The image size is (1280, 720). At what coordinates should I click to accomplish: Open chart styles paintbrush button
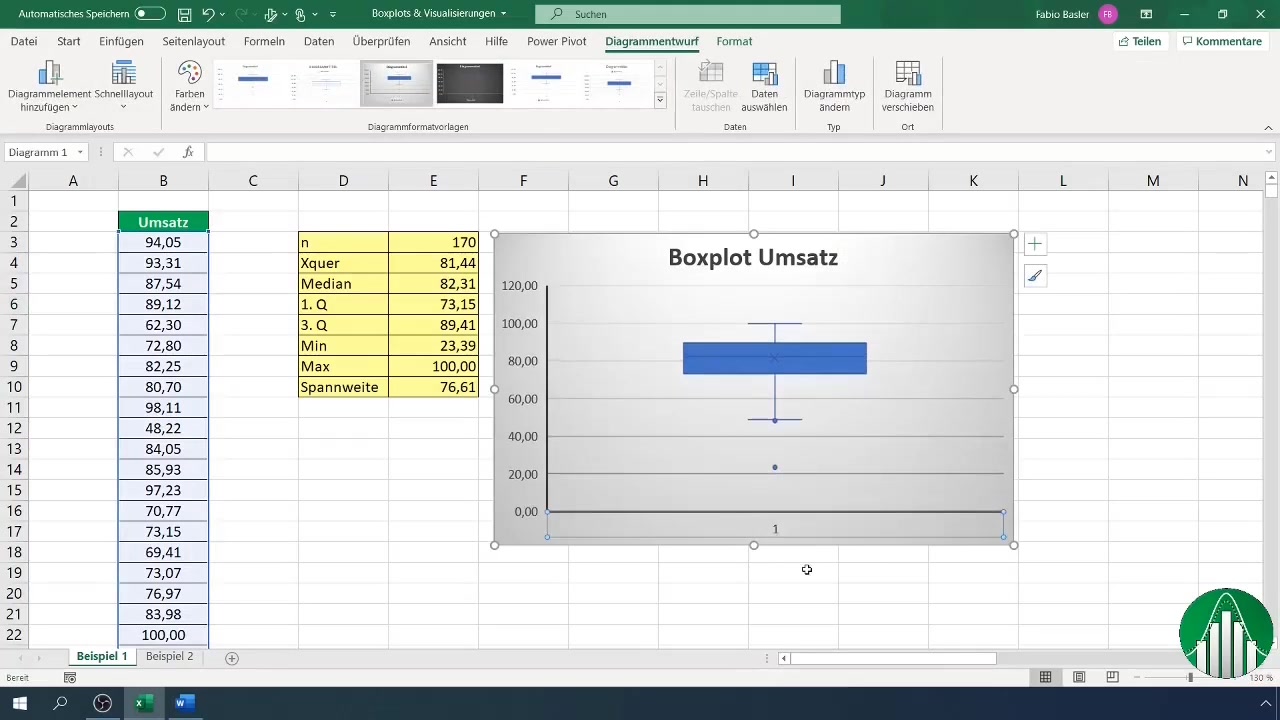[x=1035, y=277]
